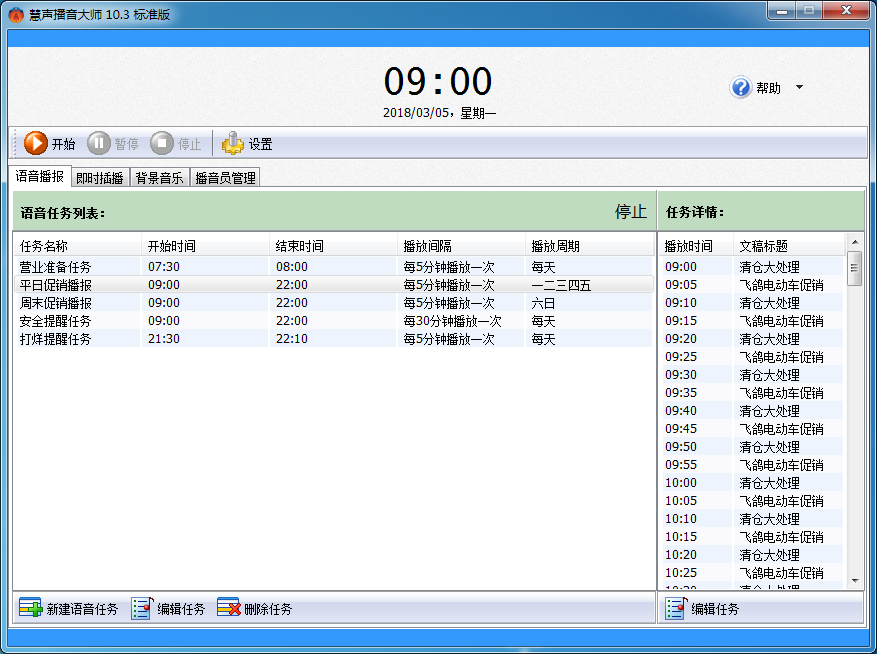Image resolution: width=877 pixels, height=654 pixels.
Task: Select 打烊提醒任务 in task list
Action: [333, 338]
